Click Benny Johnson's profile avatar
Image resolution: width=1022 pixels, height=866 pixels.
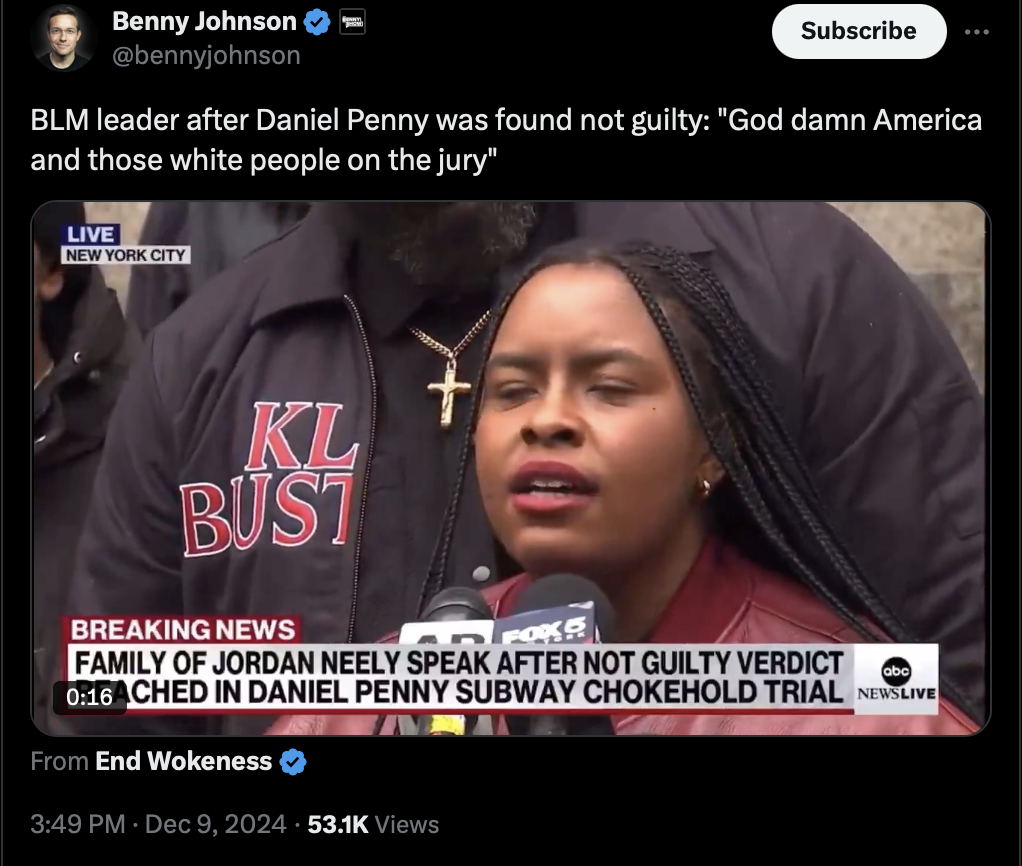coord(64,37)
